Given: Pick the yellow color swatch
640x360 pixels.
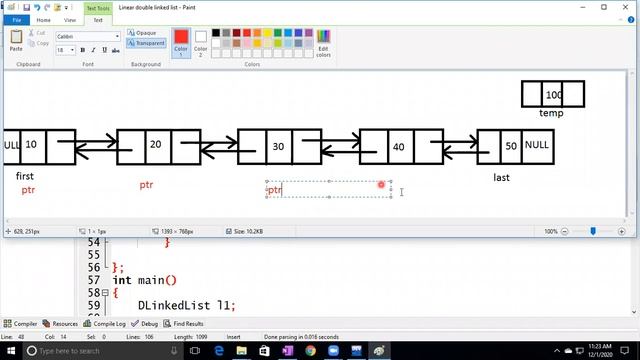Looking at the screenshot, I should point(267,33).
